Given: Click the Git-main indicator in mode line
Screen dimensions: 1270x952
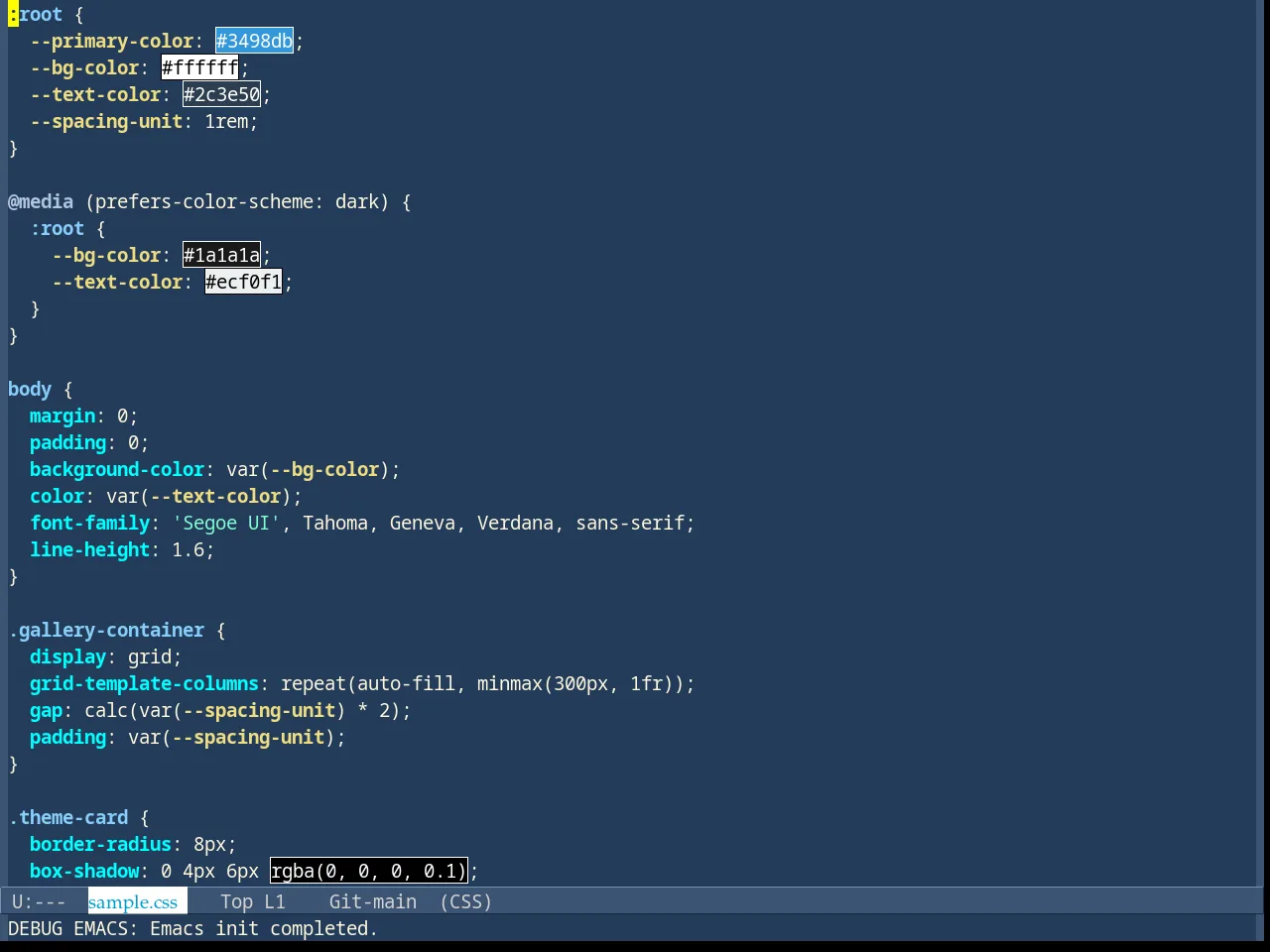Looking at the screenshot, I should click(x=373, y=901).
